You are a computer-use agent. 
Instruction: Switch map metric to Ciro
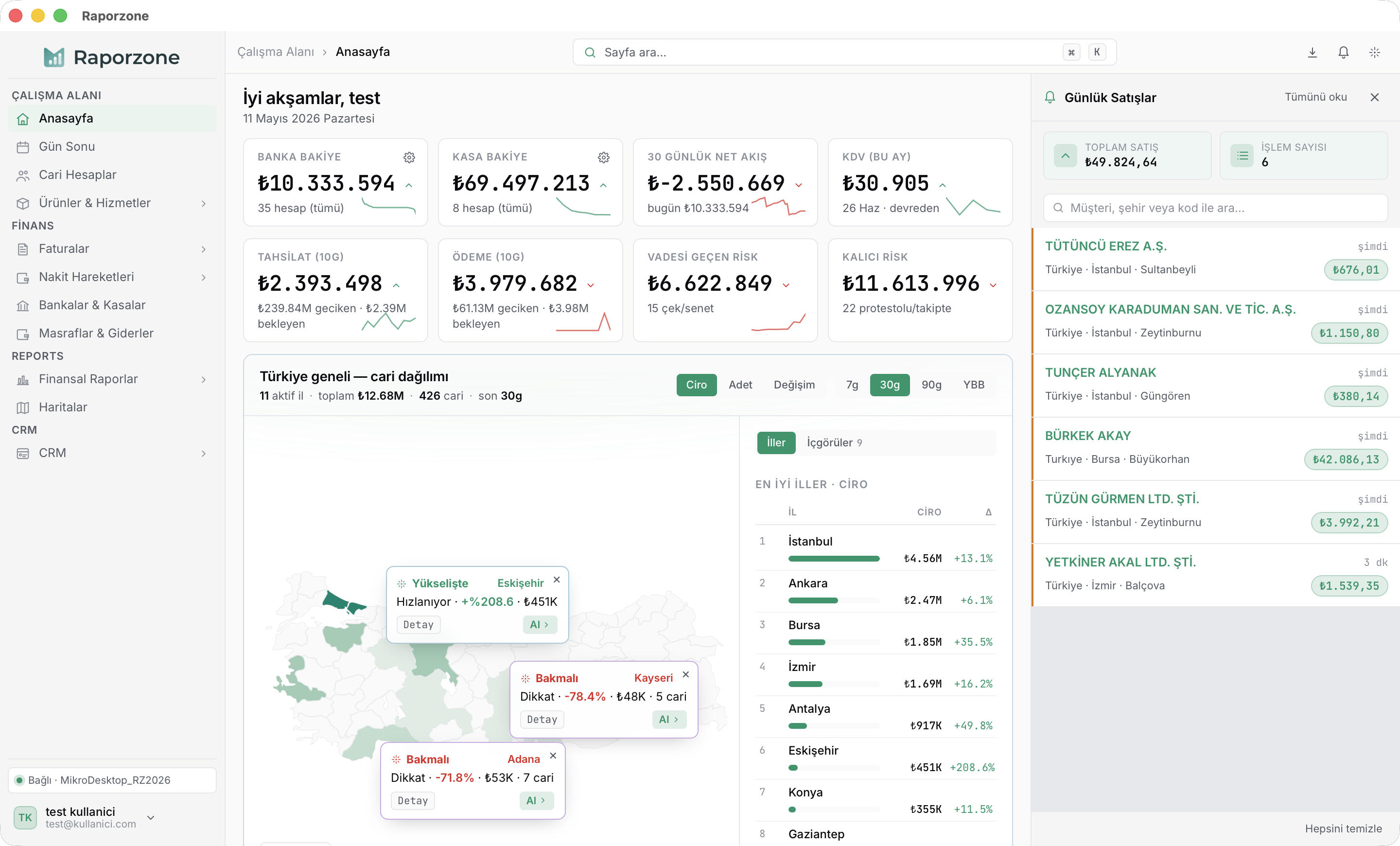pyautogui.click(x=697, y=385)
